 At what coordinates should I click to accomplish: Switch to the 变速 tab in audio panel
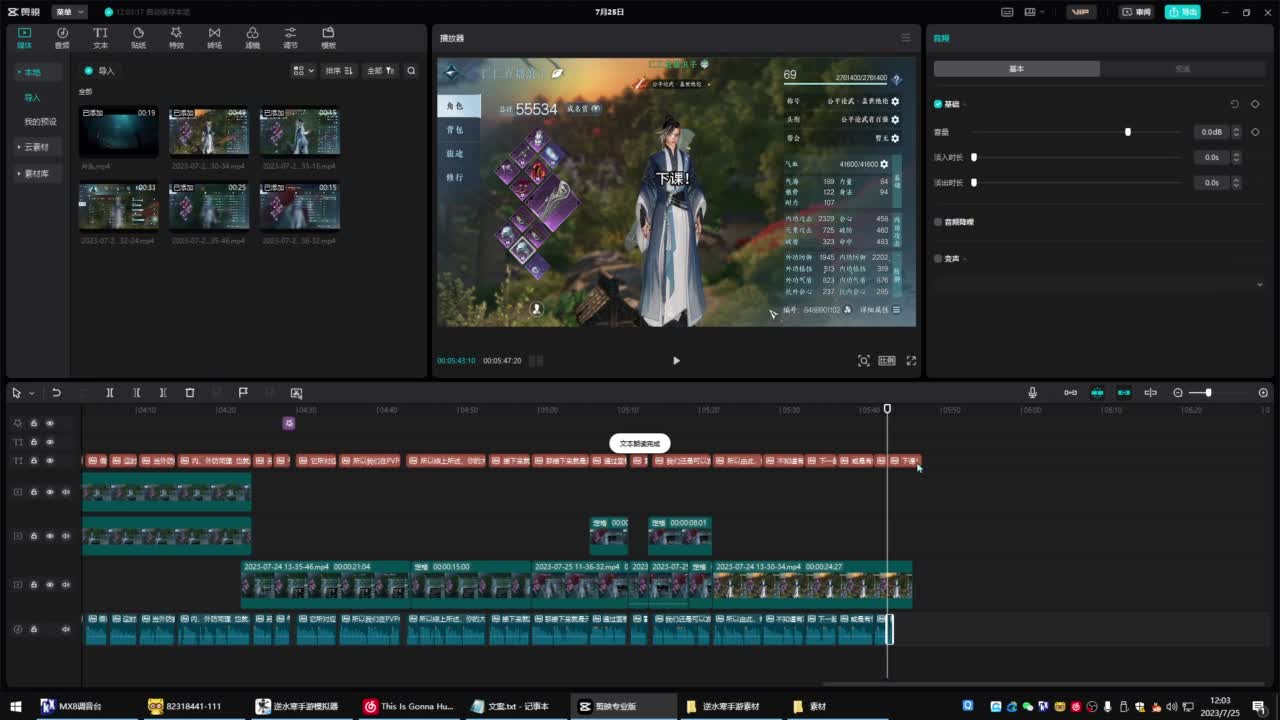tap(1183, 69)
